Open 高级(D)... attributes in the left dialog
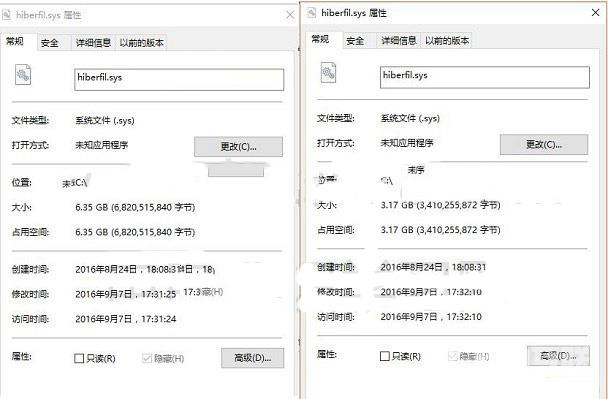 pos(253,358)
